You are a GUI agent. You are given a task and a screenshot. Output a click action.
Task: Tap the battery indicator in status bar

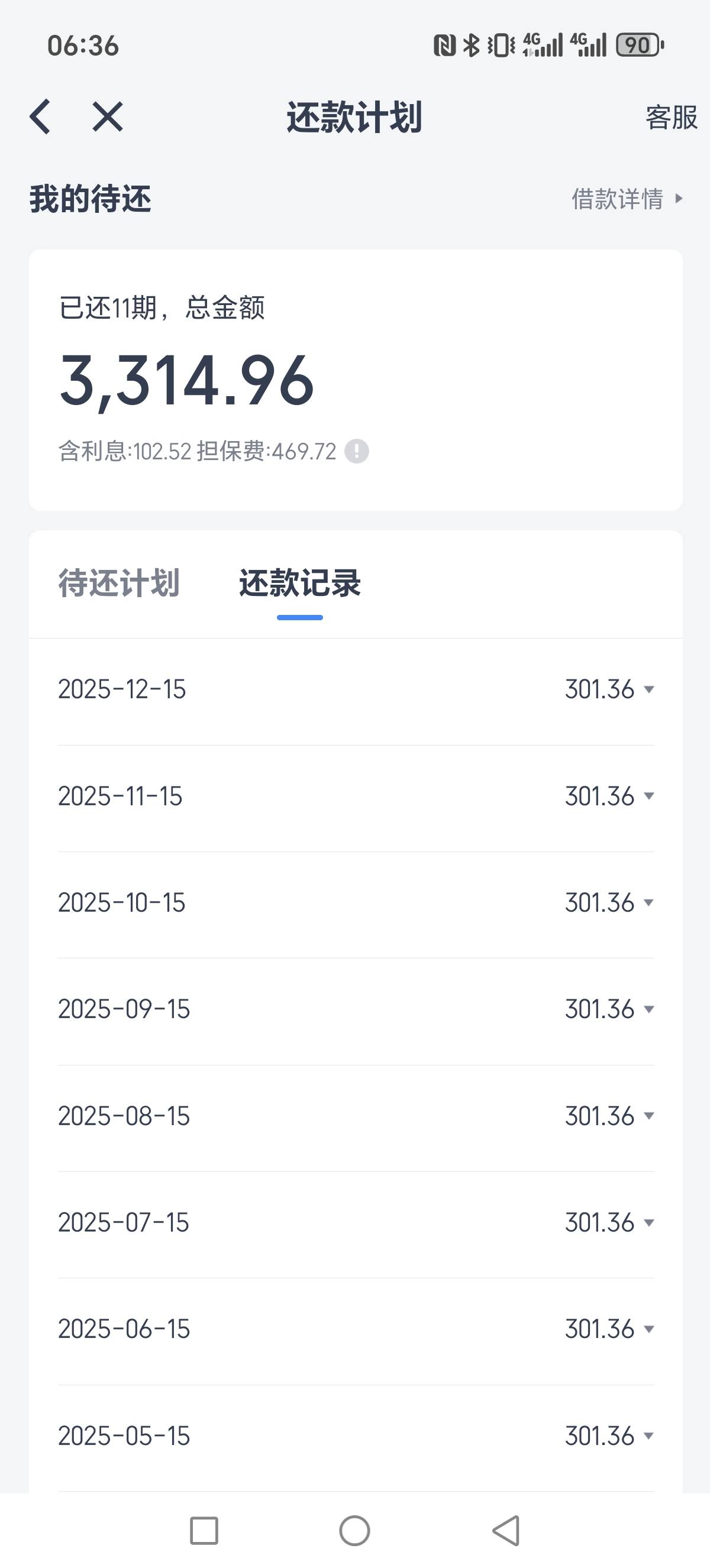click(x=640, y=45)
